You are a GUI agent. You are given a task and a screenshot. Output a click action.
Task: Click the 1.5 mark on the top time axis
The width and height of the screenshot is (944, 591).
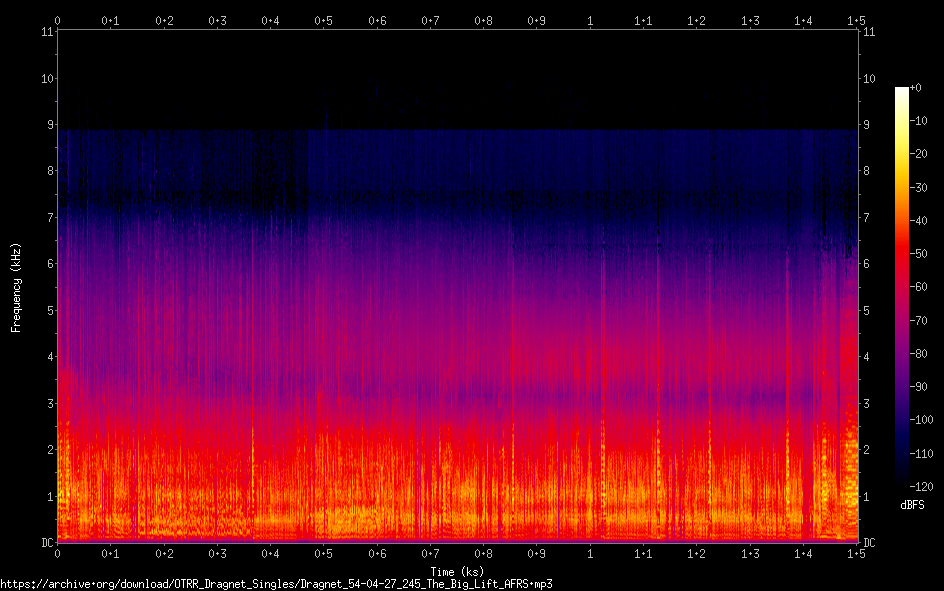(x=856, y=20)
